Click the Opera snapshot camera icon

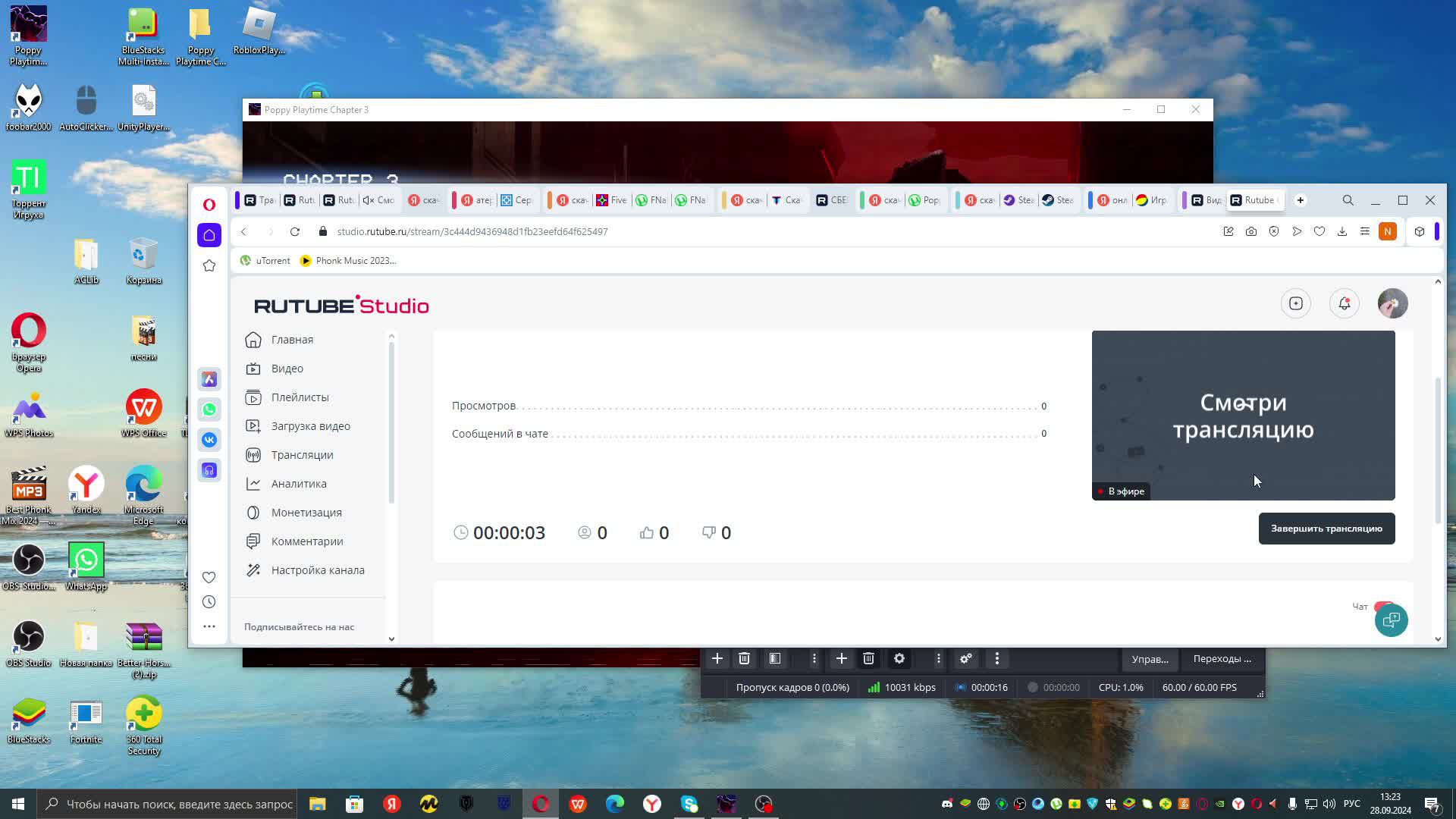(1251, 231)
